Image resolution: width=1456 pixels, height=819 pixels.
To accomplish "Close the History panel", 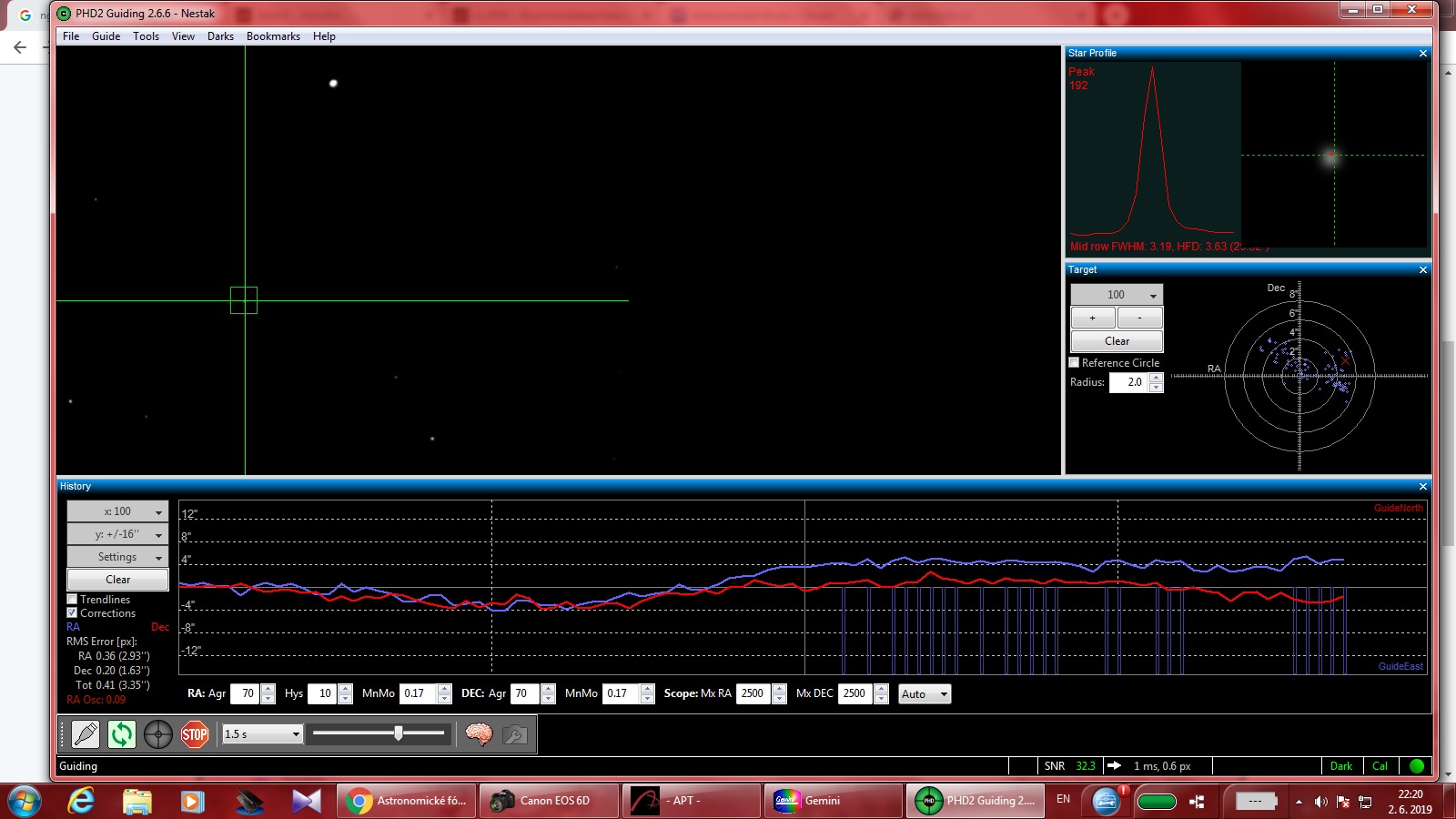I will (x=1423, y=487).
